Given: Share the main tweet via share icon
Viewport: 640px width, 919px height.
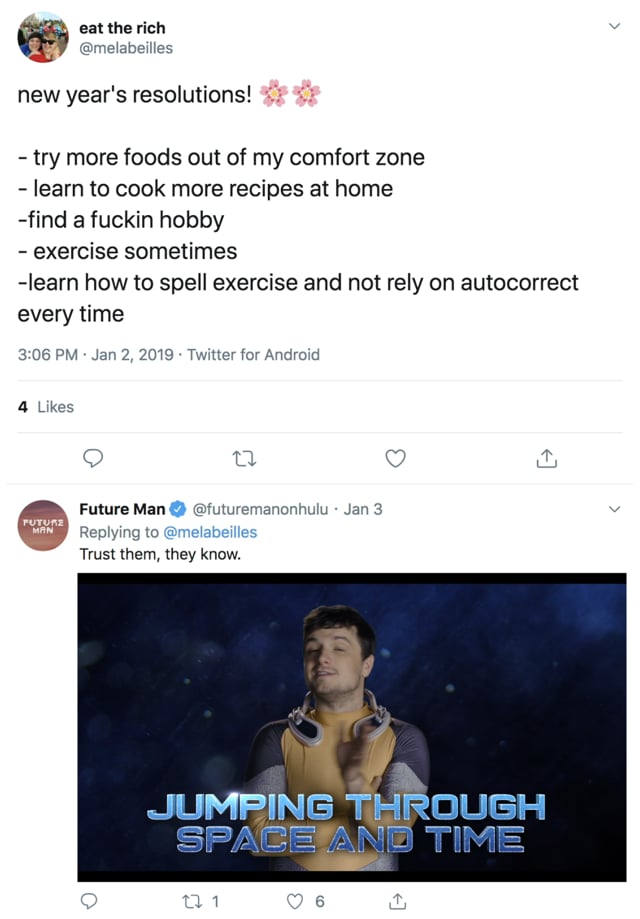Looking at the screenshot, I should point(546,458).
